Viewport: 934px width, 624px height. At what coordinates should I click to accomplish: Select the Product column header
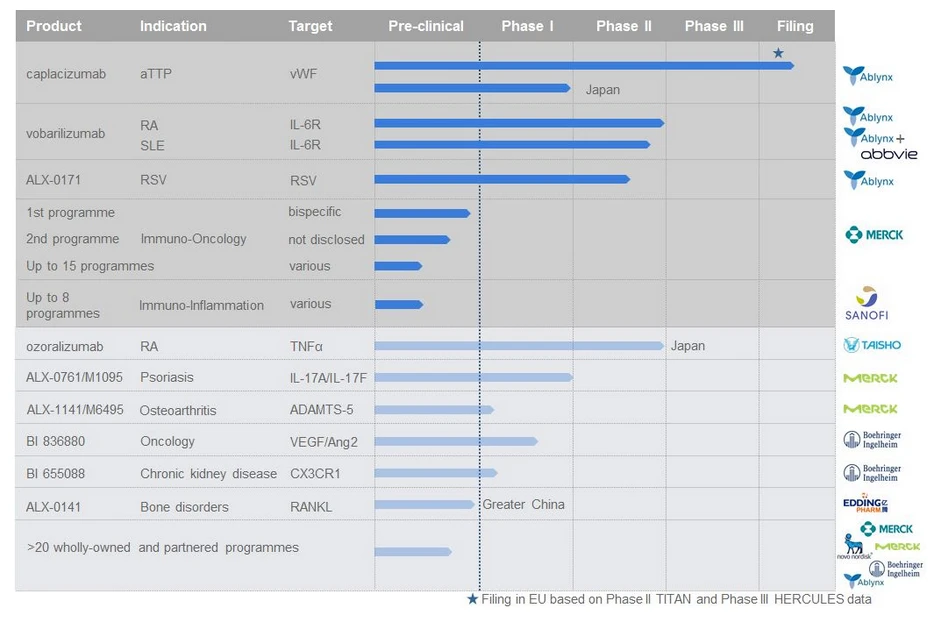coord(54,26)
